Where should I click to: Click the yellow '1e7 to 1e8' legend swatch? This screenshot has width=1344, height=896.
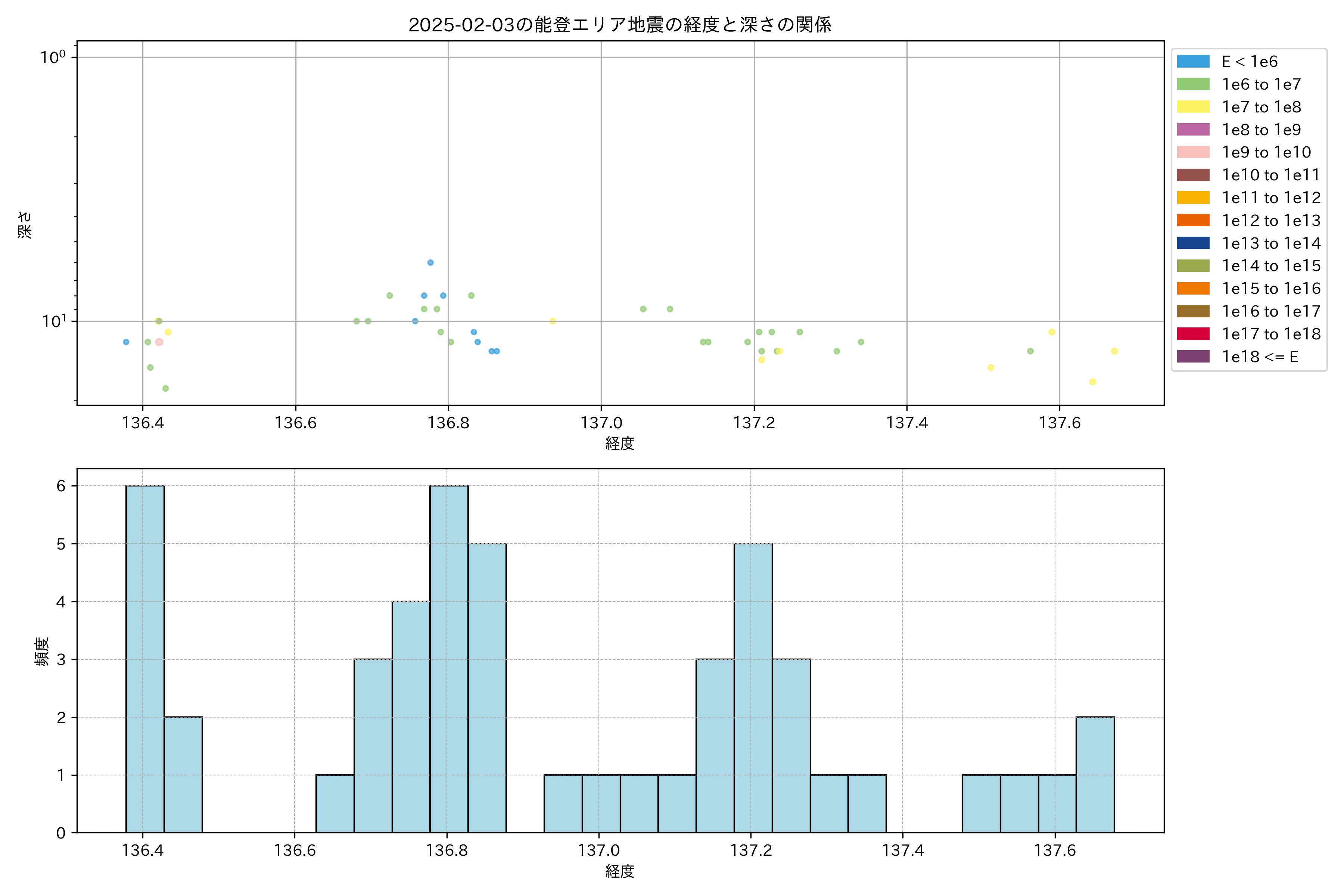click(1192, 107)
